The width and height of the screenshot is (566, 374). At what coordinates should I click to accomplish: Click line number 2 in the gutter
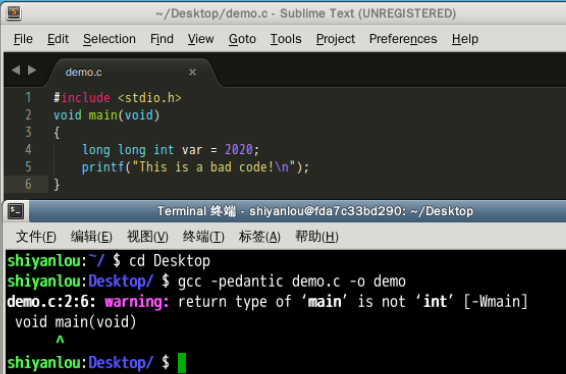28,115
